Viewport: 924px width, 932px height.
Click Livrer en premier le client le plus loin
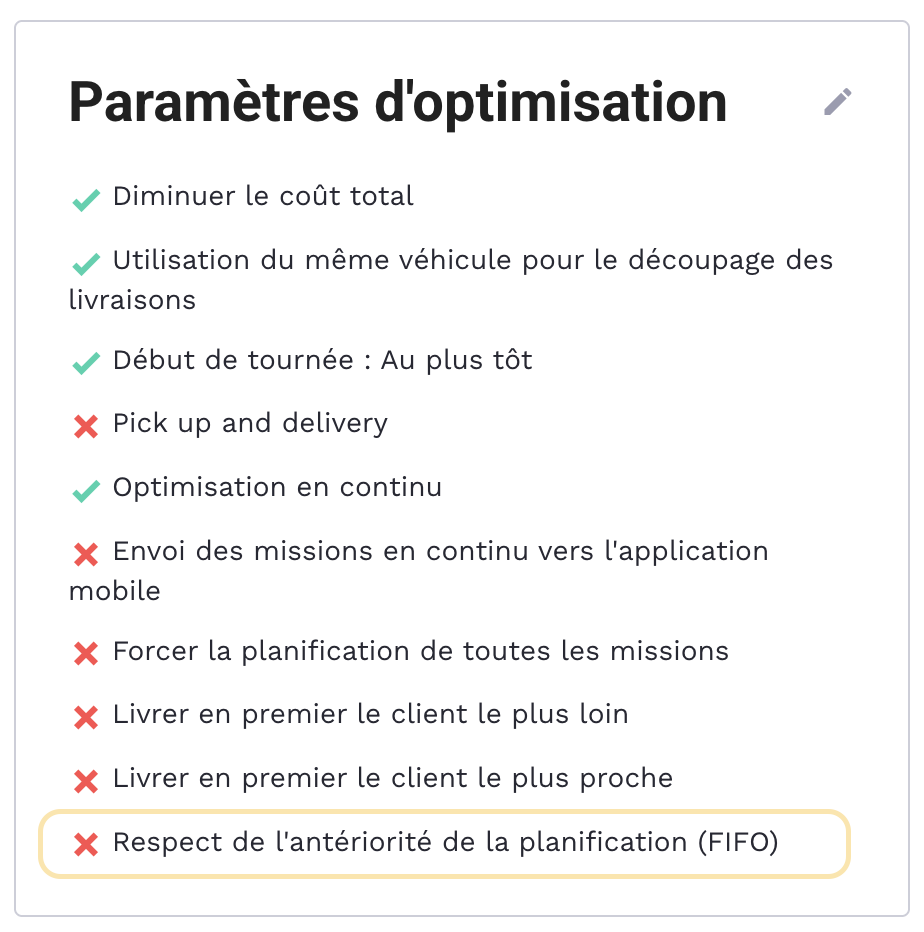pyautogui.click(x=371, y=715)
